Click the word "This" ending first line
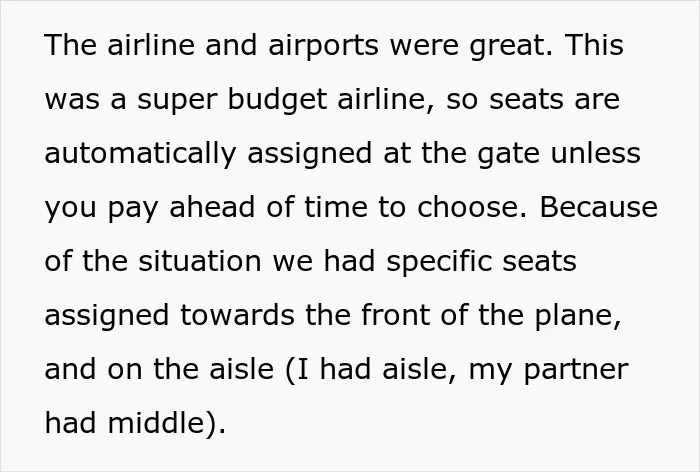 tap(594, 45)
